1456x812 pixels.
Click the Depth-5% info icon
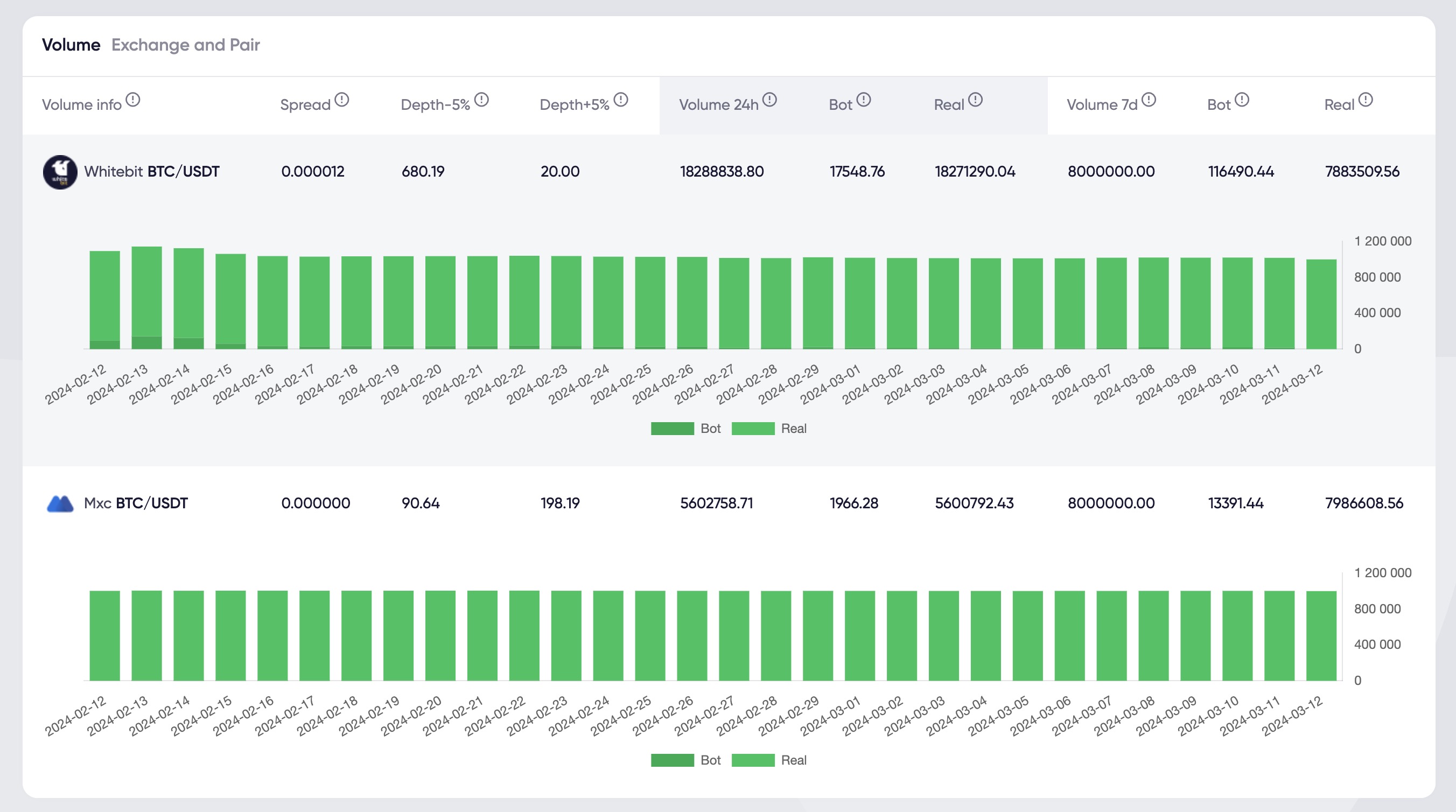(481, 100)
